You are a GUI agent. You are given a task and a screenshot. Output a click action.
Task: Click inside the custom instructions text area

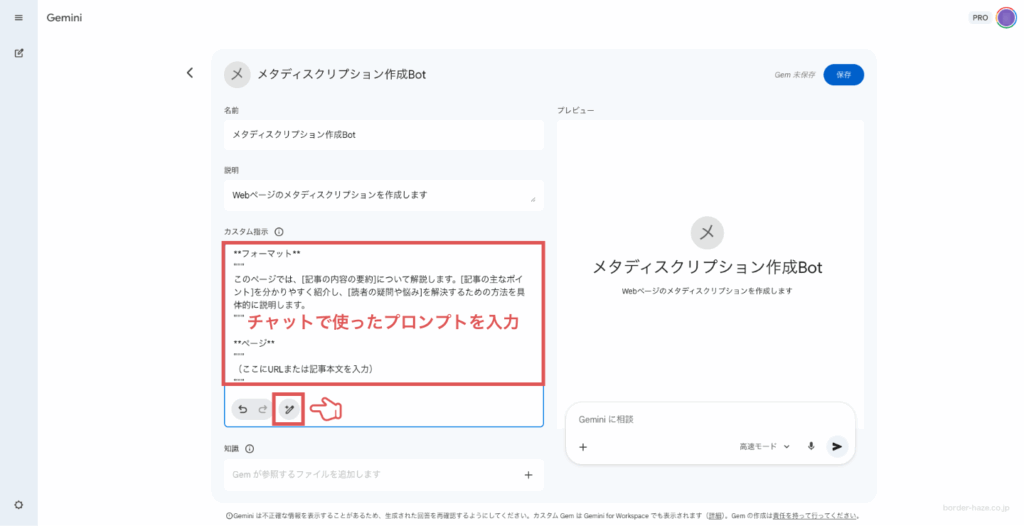[384, 312]
